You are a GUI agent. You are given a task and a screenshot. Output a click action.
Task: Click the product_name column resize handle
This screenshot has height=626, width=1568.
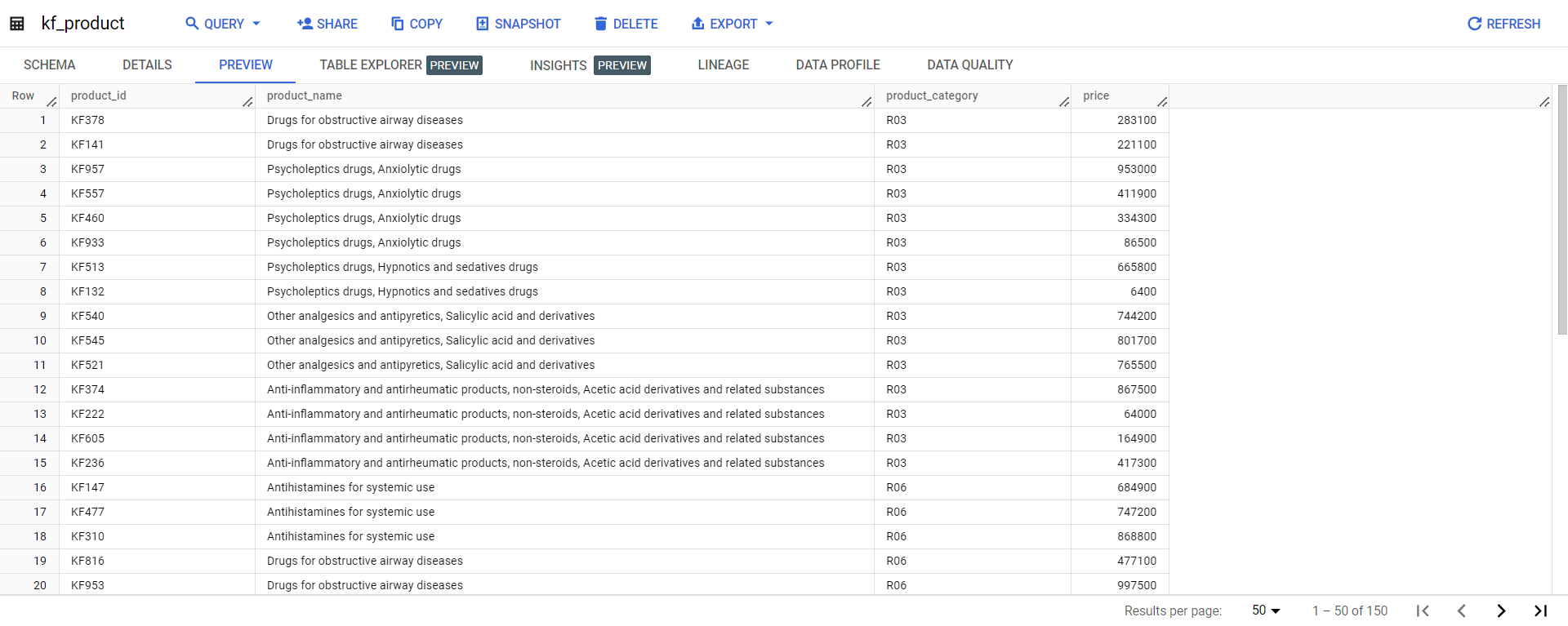(x=866, y=101)
